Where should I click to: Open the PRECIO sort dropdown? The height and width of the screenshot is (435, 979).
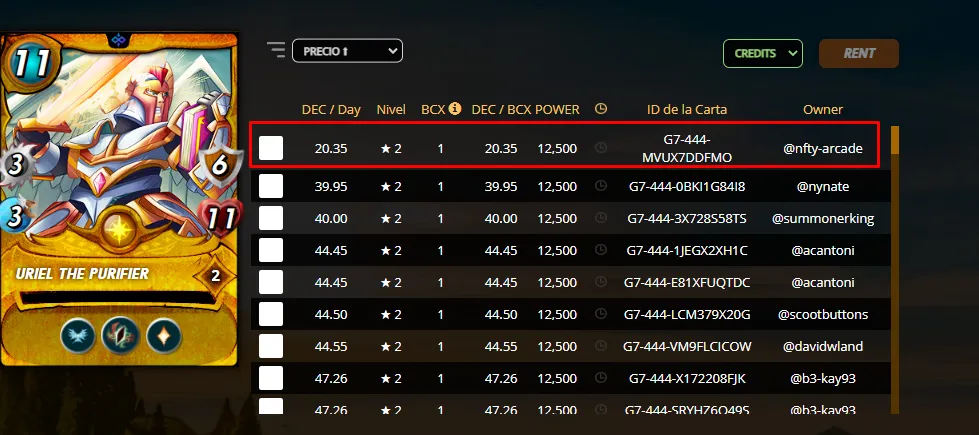(347, 51)
